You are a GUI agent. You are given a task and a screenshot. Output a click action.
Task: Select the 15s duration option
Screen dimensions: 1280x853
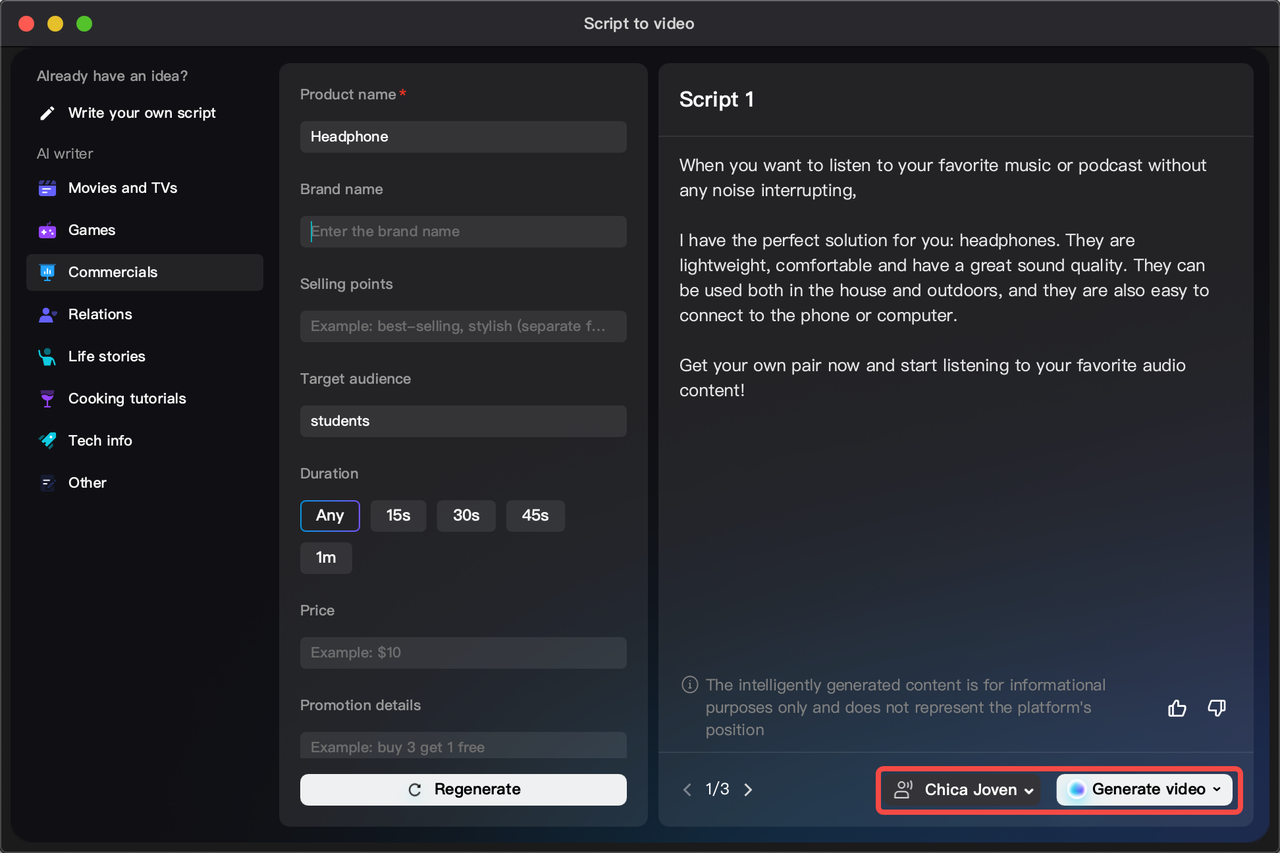tap(398, 515)
